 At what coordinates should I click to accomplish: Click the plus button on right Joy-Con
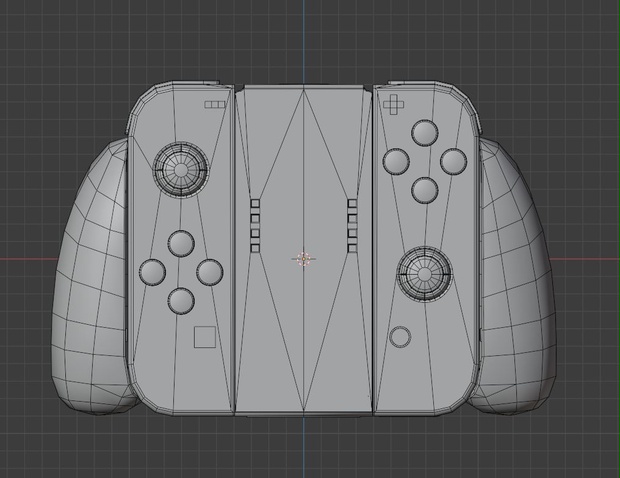[x=394, y=104]
